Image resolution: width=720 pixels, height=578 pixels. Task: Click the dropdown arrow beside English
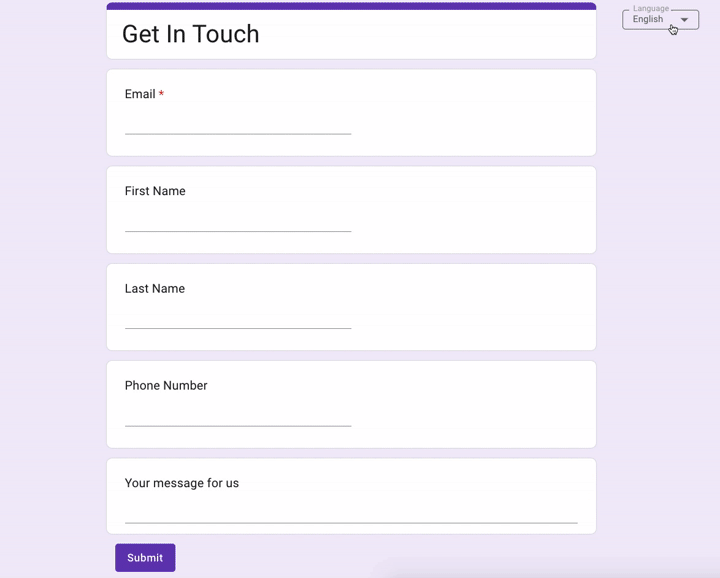684,20
